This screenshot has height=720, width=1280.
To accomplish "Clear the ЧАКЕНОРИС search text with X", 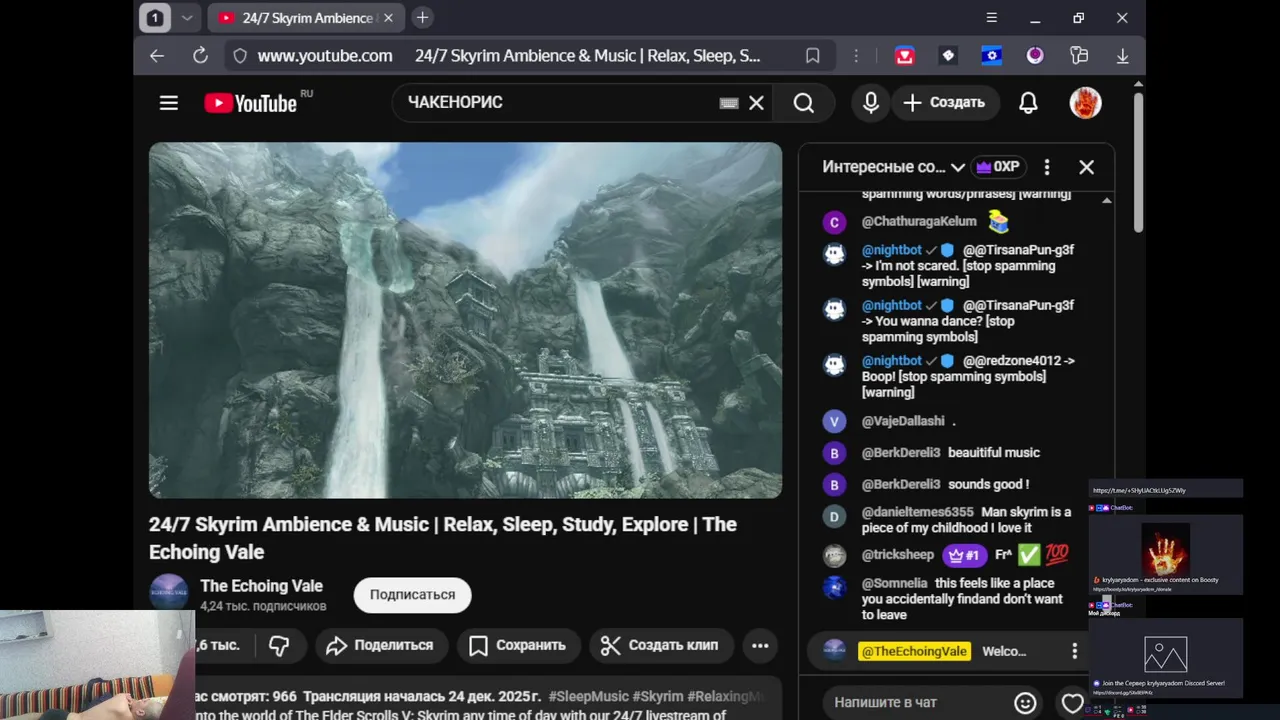I will [x=757, y=103].
